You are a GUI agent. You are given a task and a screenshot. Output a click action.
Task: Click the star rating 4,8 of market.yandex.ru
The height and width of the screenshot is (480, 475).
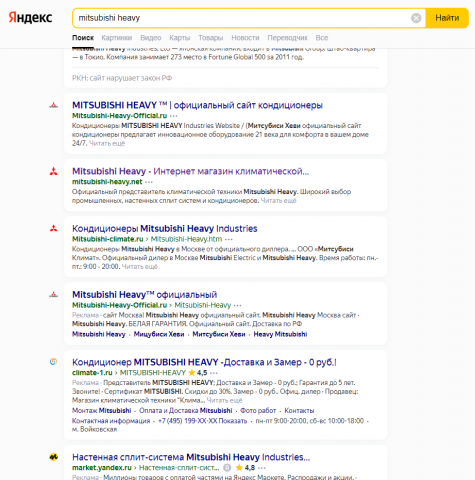coord(245,468)
